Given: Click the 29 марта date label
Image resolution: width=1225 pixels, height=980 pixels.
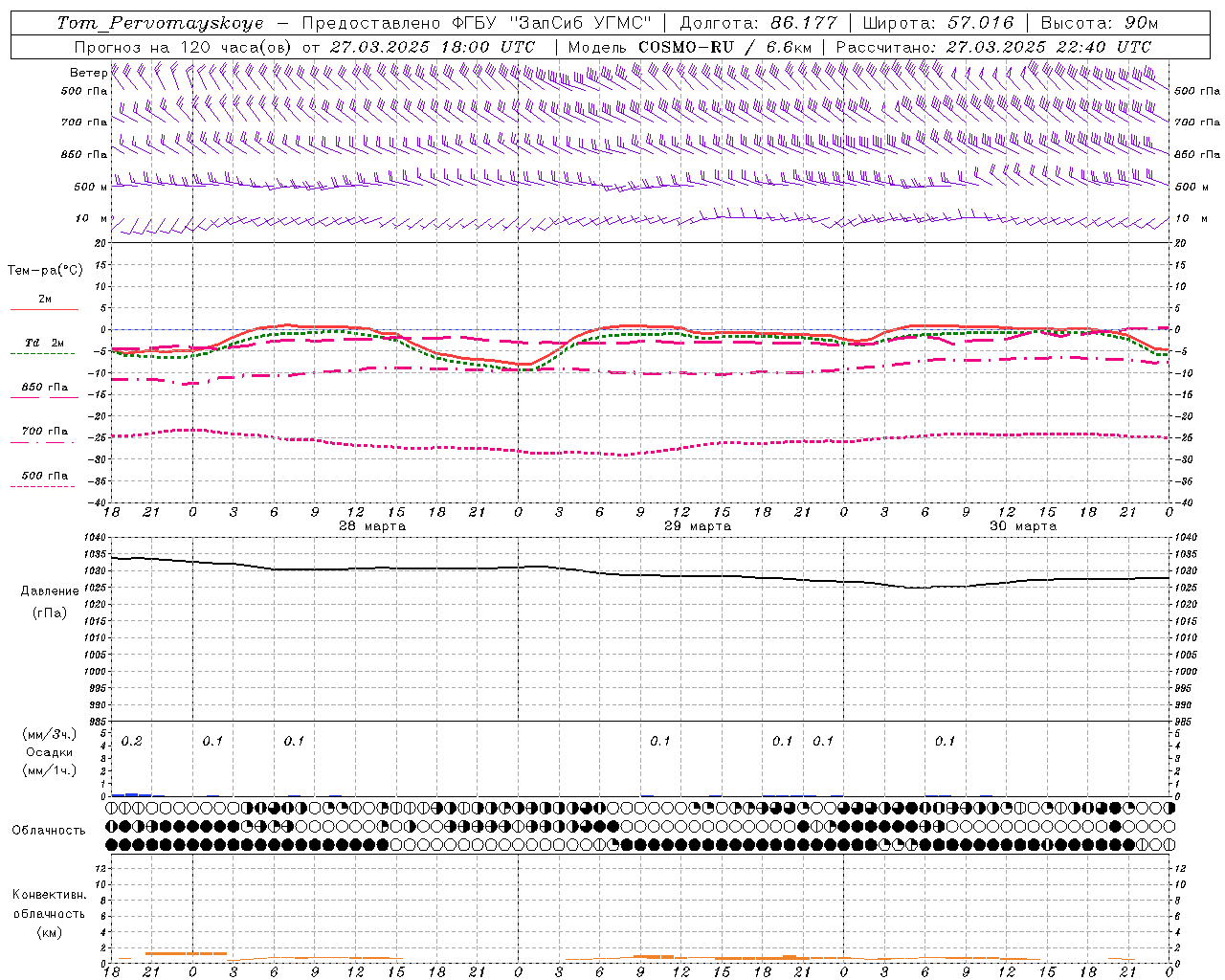Looking at the screenshot, I should click(698, 526).
